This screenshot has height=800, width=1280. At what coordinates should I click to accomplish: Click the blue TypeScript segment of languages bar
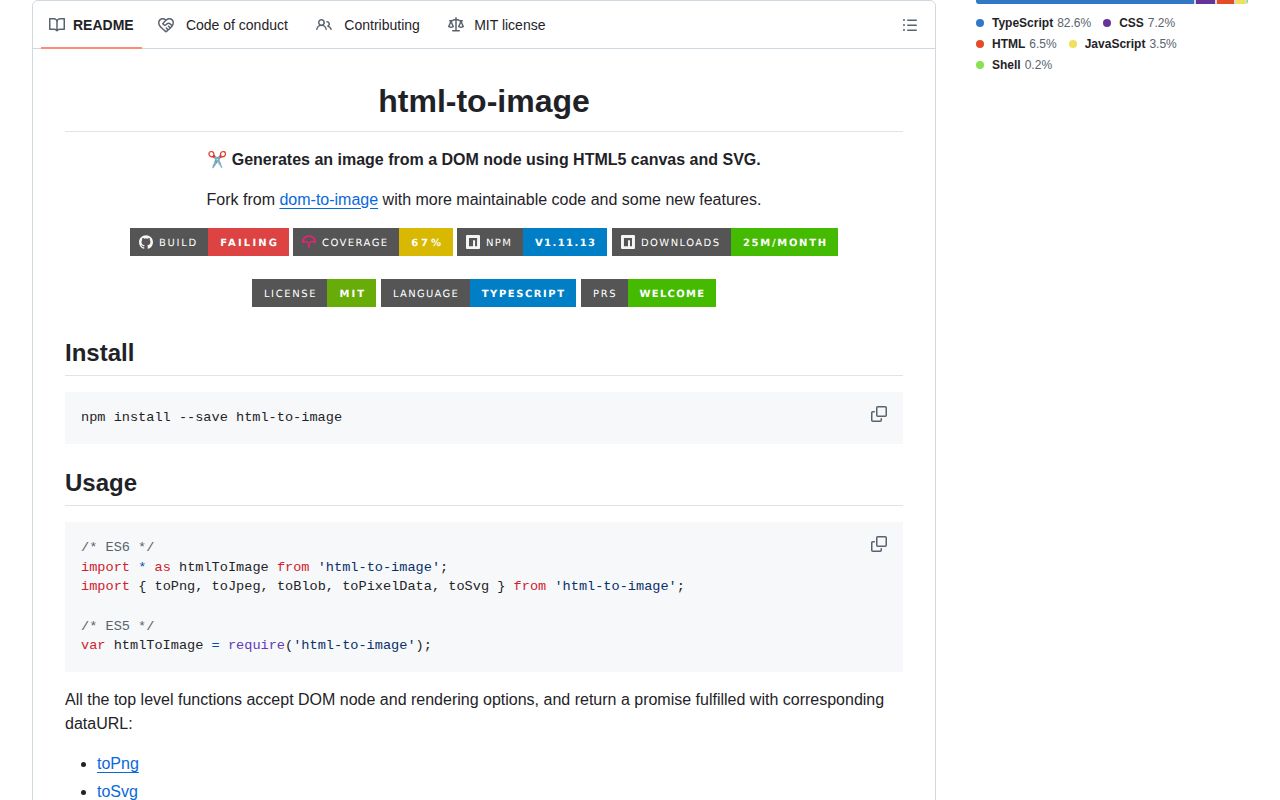click(x=1085, y=2)
